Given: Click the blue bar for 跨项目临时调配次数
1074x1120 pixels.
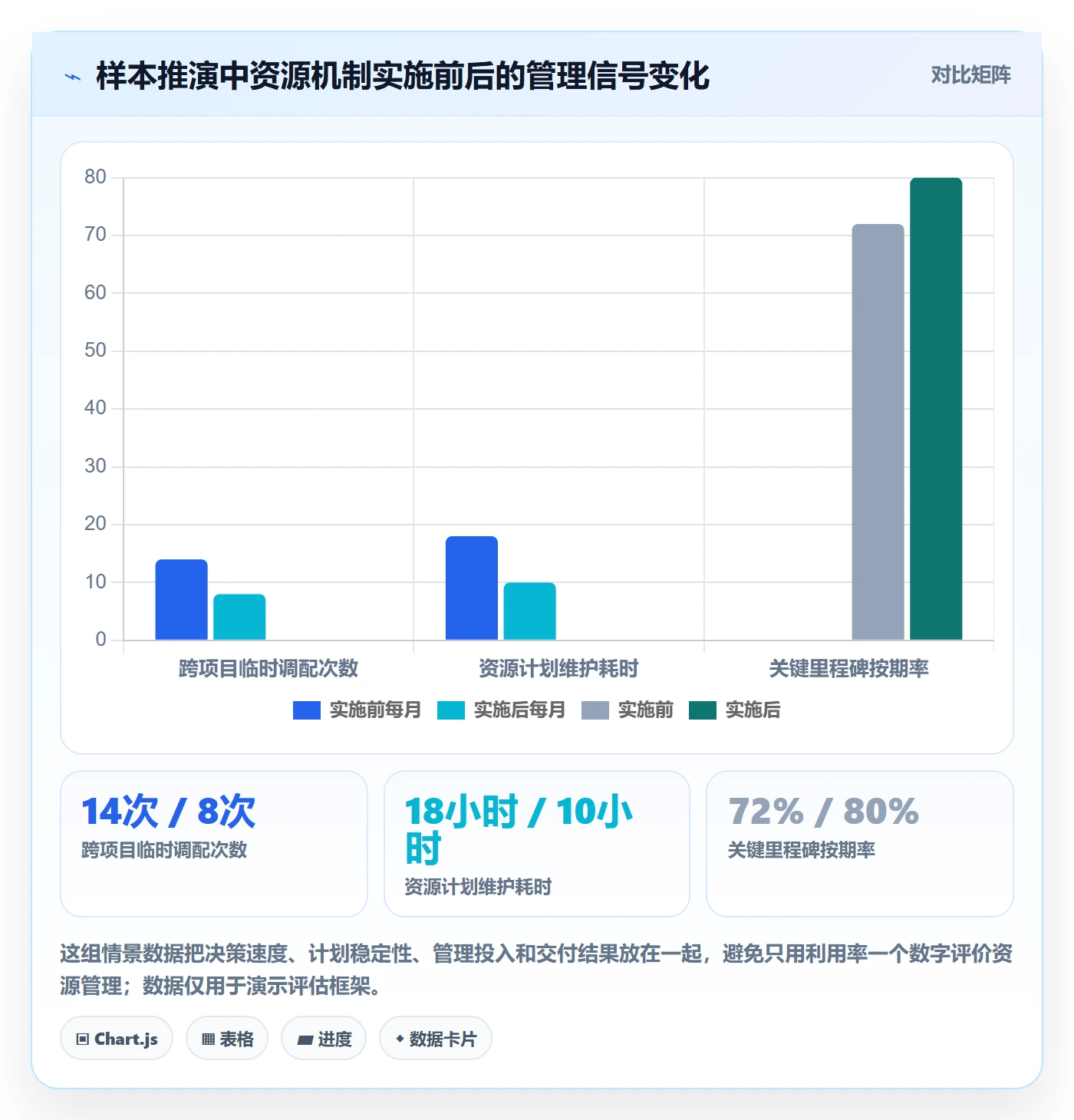Looking at the screenshot, I should [182, 600].
